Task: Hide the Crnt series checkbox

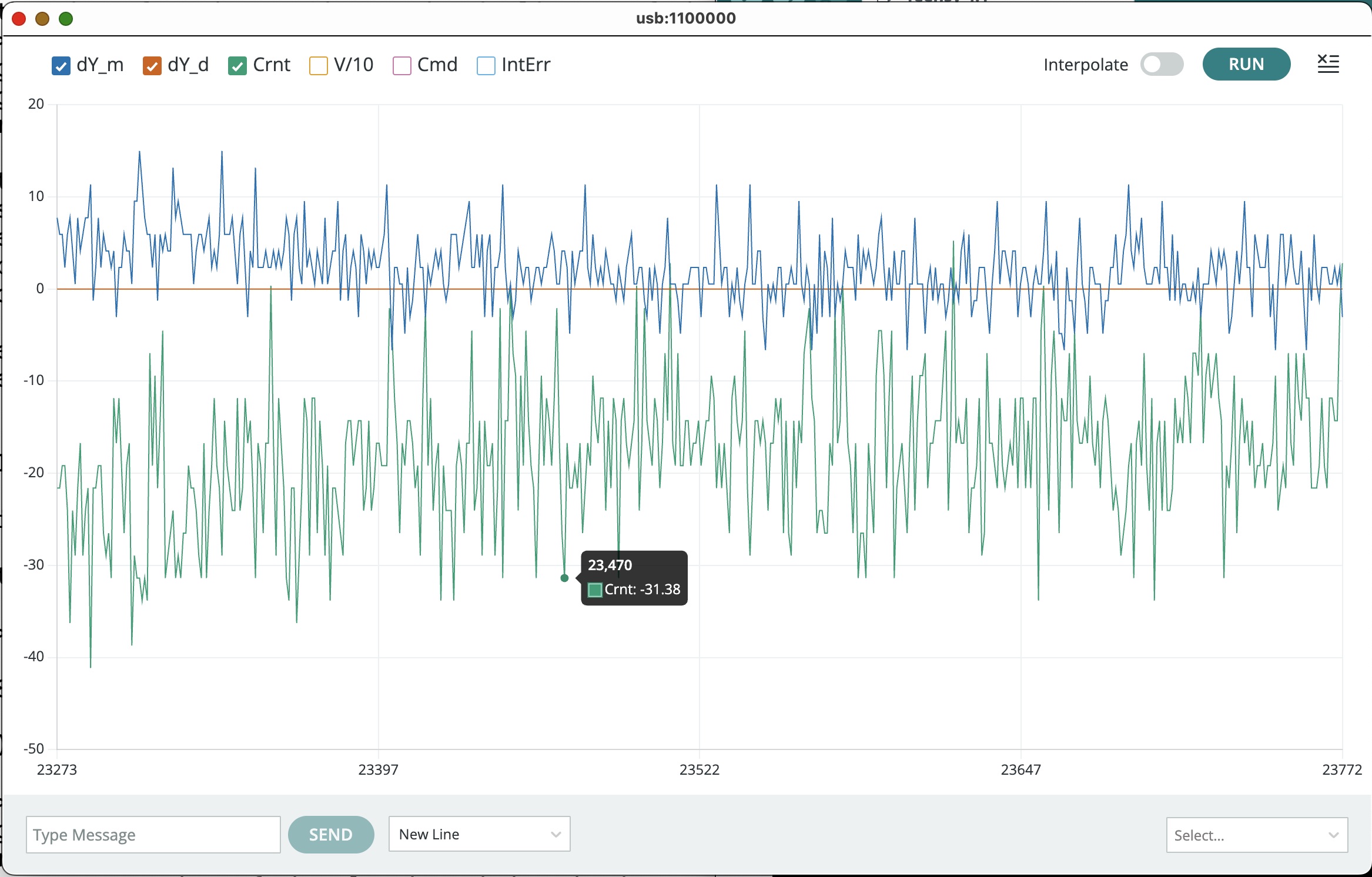Action: pos(237,66)
